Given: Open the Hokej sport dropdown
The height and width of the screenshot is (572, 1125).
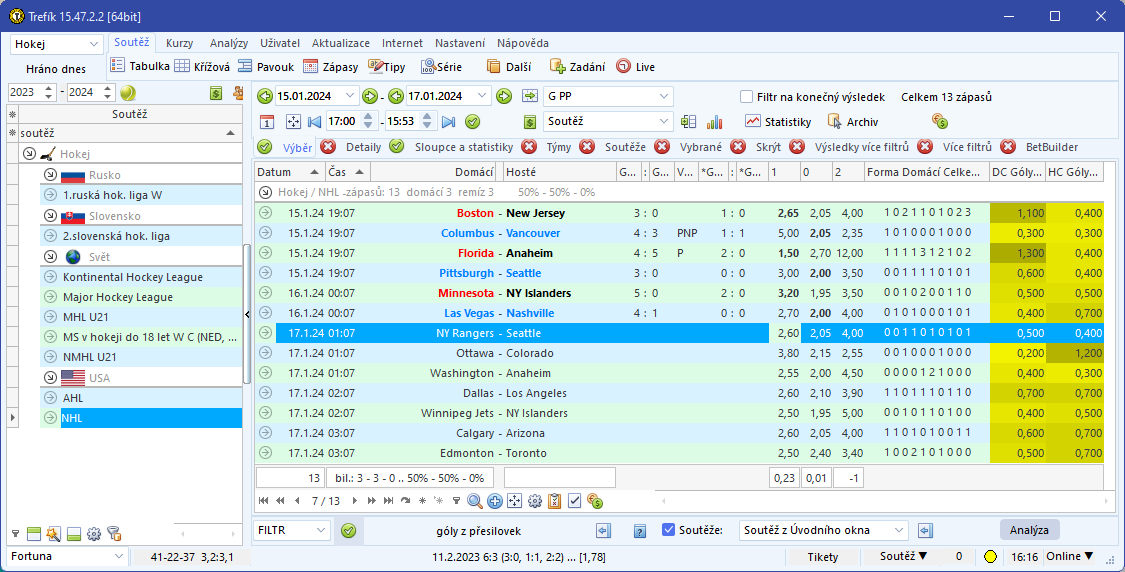Looking at the screenshot, I should pos(93,44).
